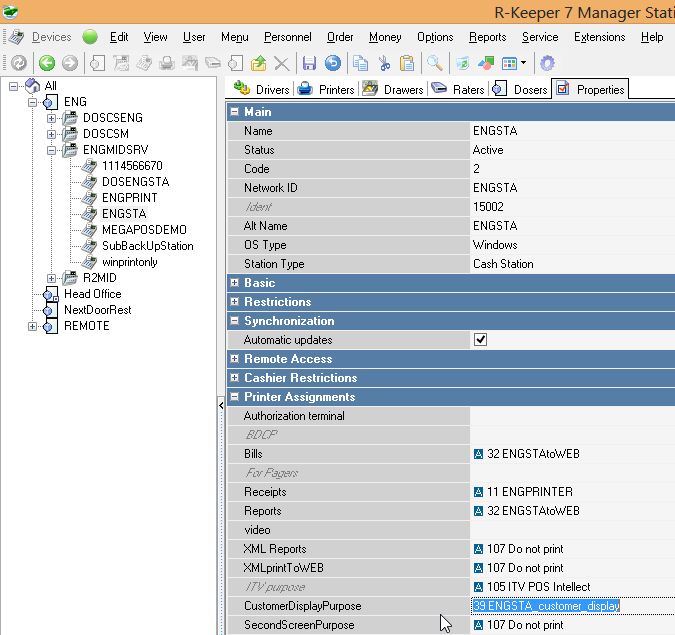Click the delete X toolbar icon
This screenshot has width=675, height=635.
(x=282, y=63)
